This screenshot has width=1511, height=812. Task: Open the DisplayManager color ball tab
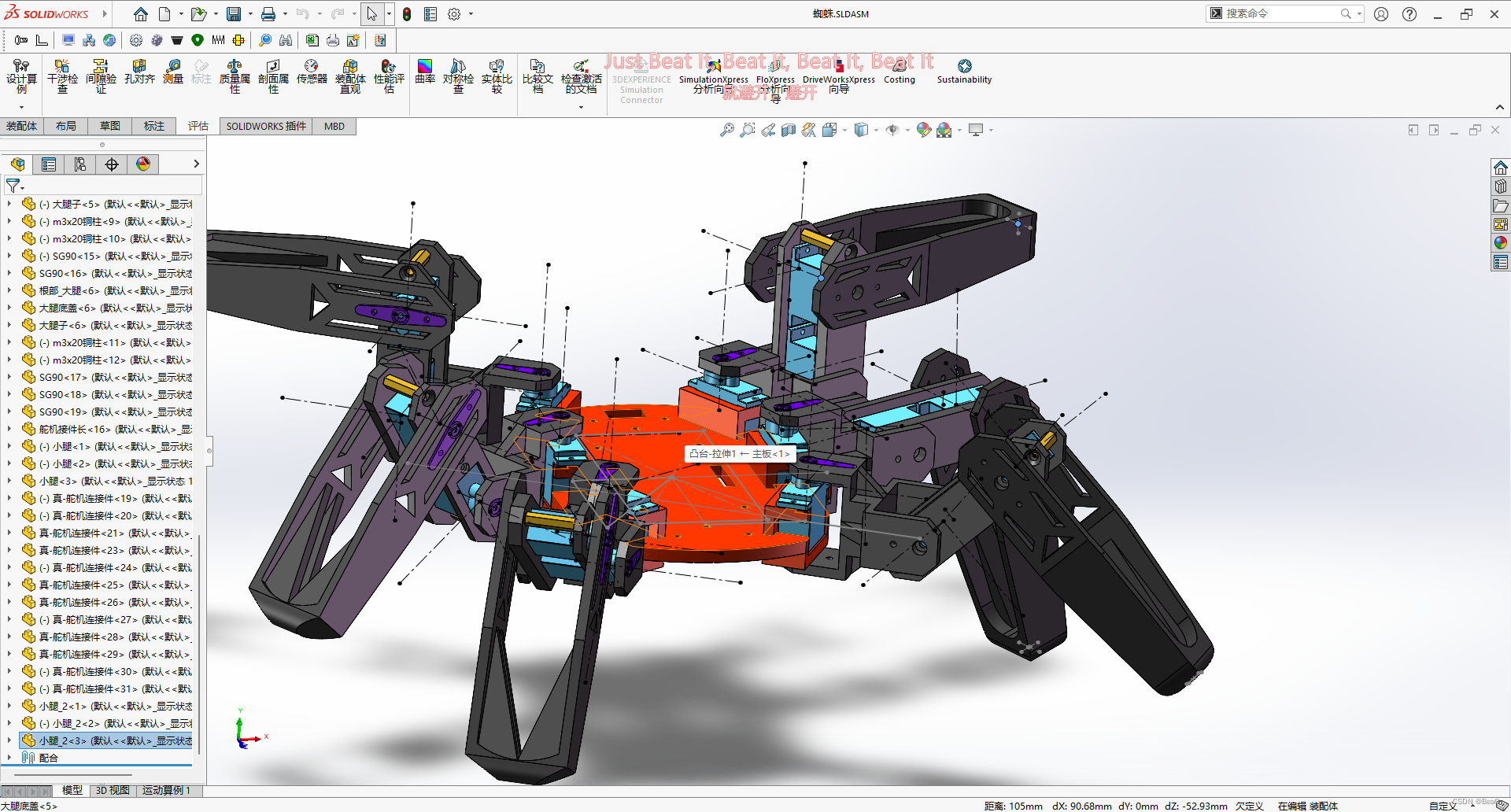tap(143, 164)
